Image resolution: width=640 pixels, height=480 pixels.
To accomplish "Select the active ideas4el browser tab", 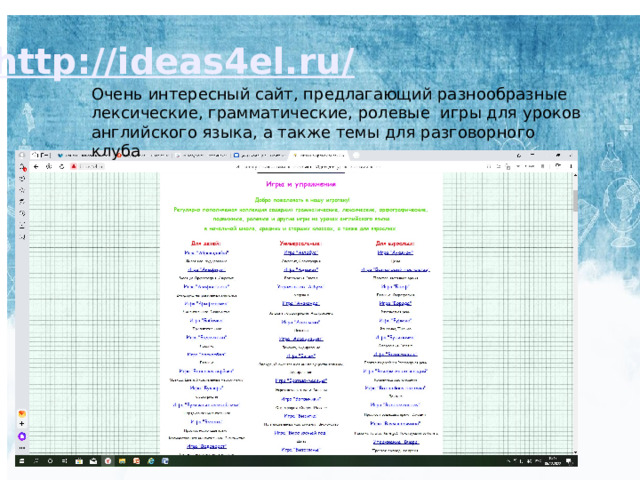I will (x=319, y=155).
